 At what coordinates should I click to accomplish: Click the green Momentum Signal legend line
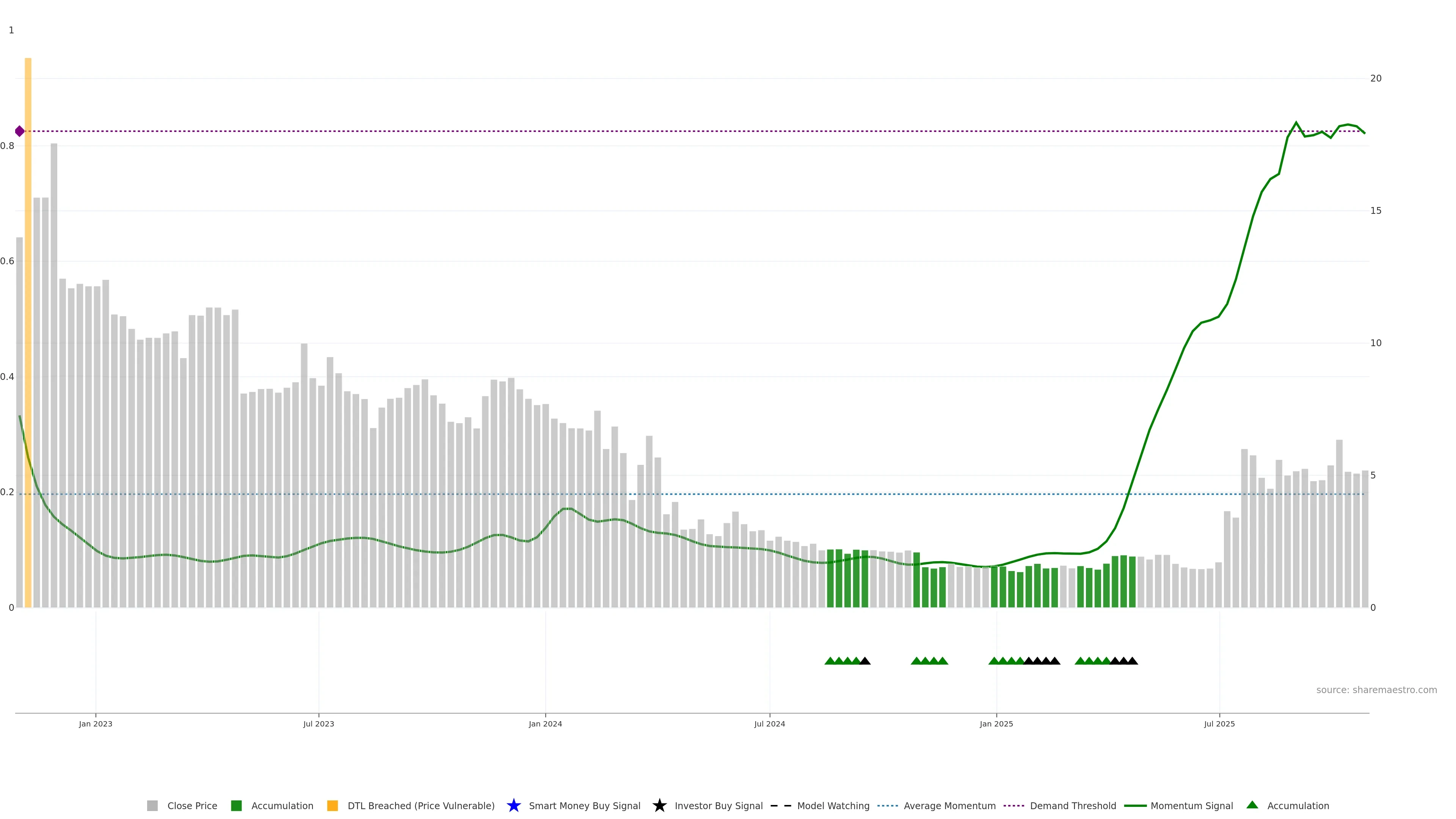pyautogui.click(x=1135, y=805)
